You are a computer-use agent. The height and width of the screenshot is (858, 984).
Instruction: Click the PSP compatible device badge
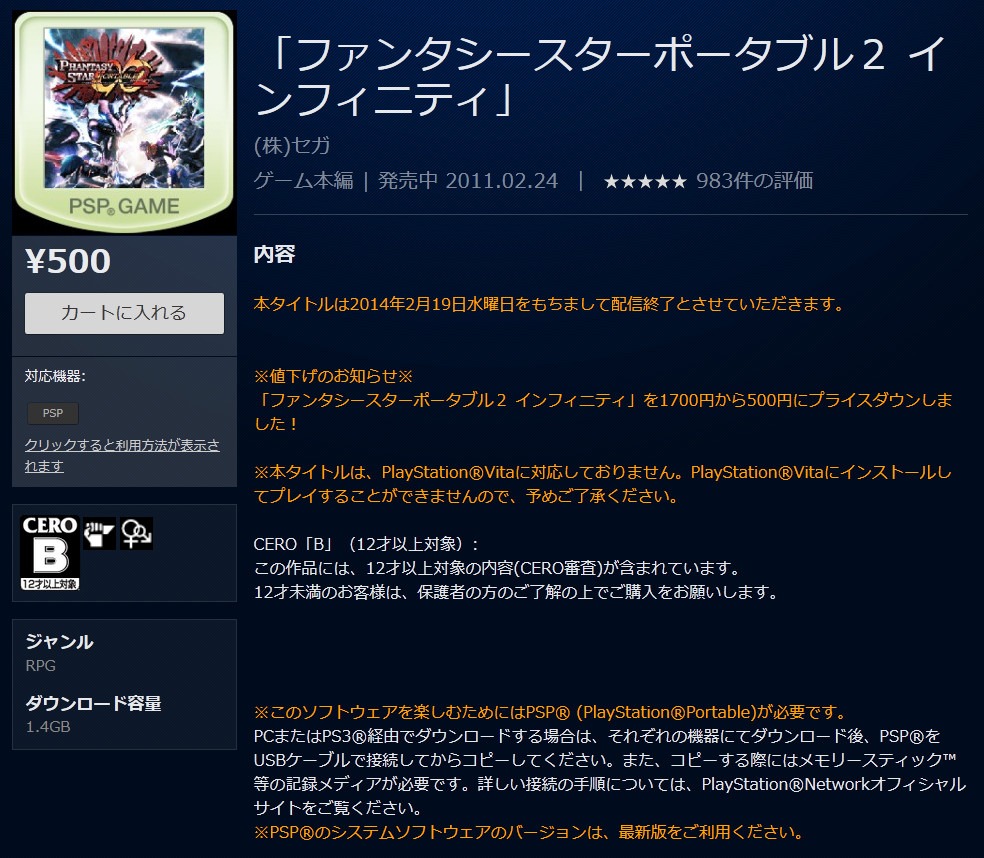coord(53,413)
